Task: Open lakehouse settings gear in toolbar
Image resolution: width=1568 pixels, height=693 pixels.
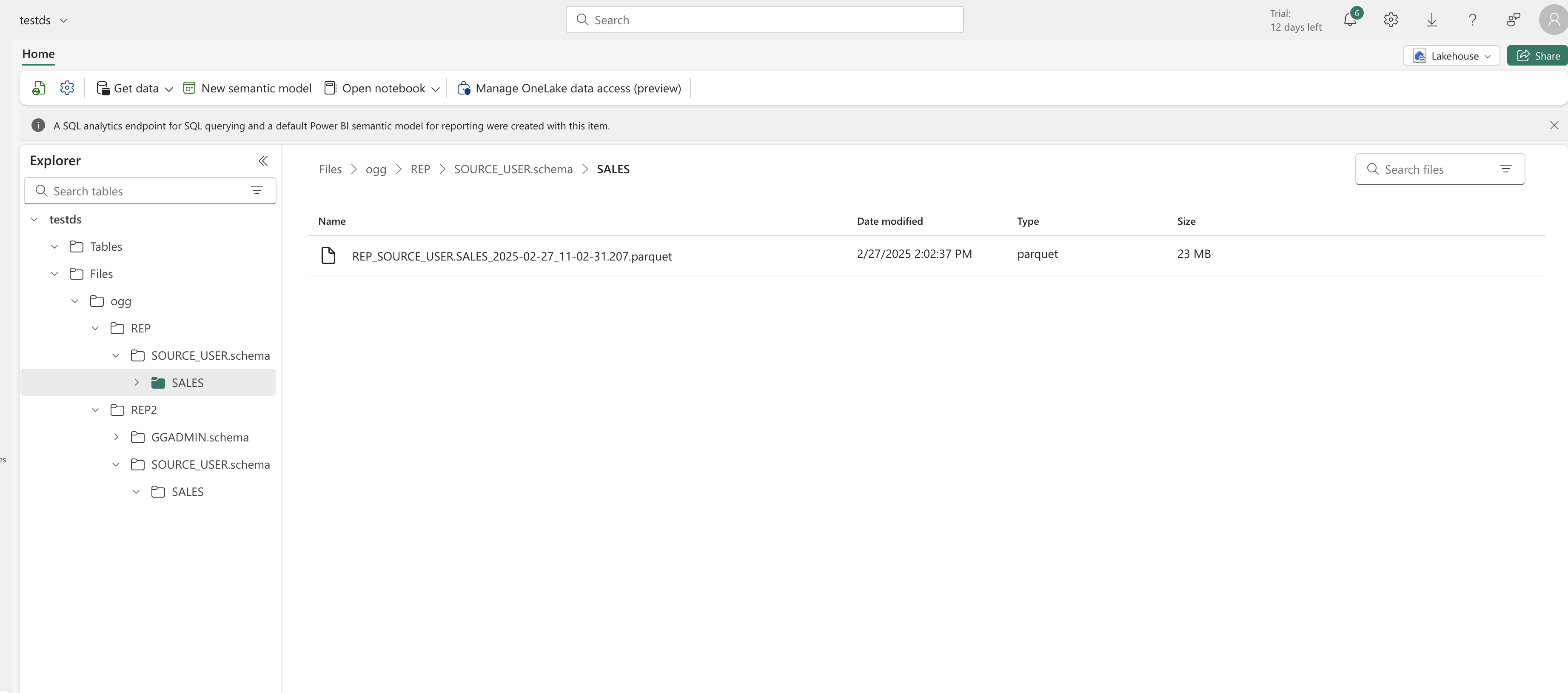Action: tap(67, 88)
